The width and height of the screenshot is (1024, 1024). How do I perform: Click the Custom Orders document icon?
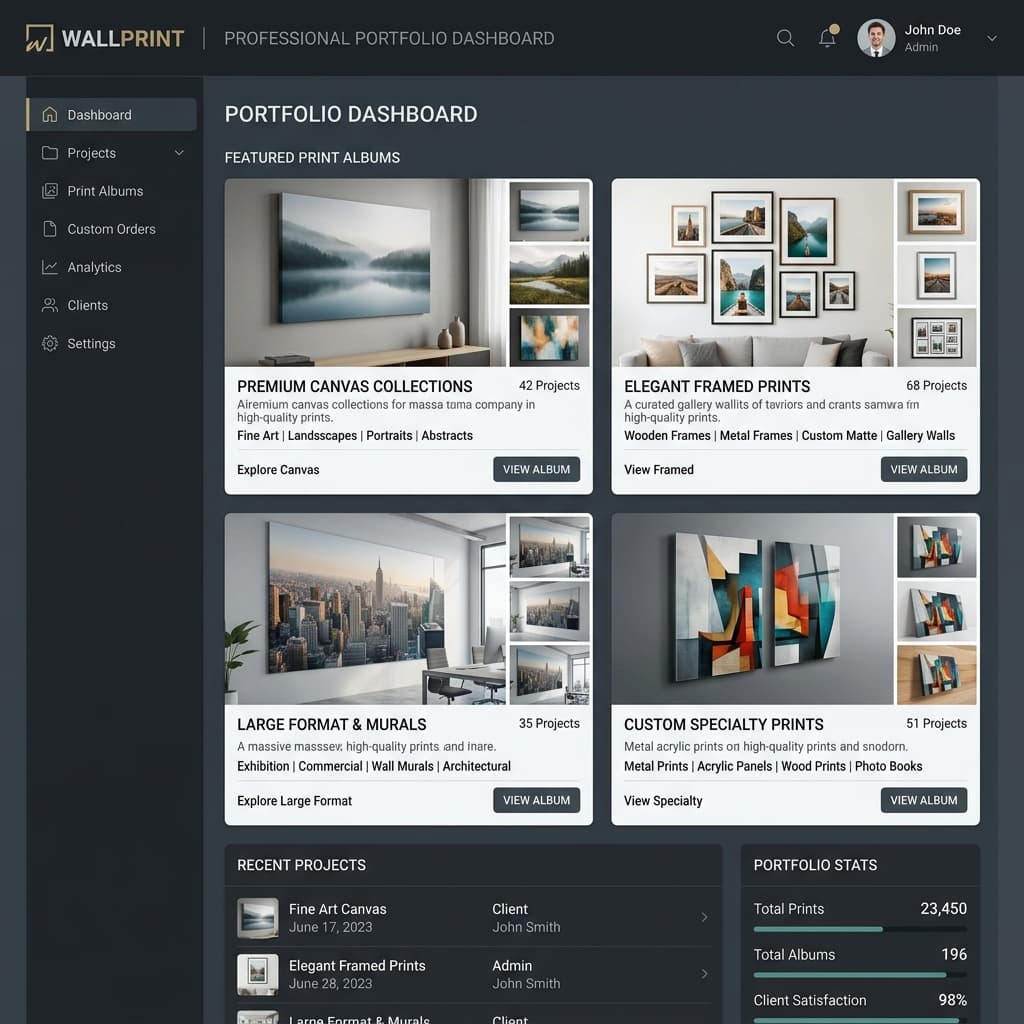tap(49, 229)
